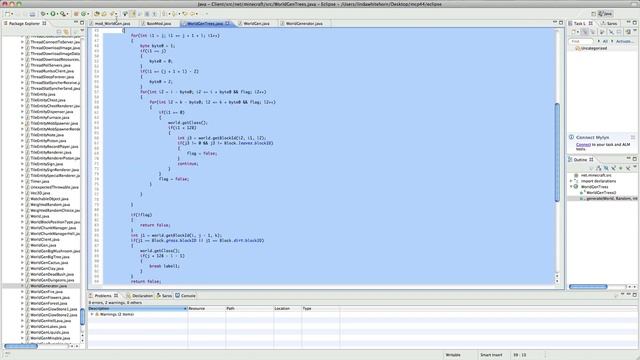Click the editor vertical scrollbar thumb
The width and height of the screenshot is (640, 360).
coord(557,152)
